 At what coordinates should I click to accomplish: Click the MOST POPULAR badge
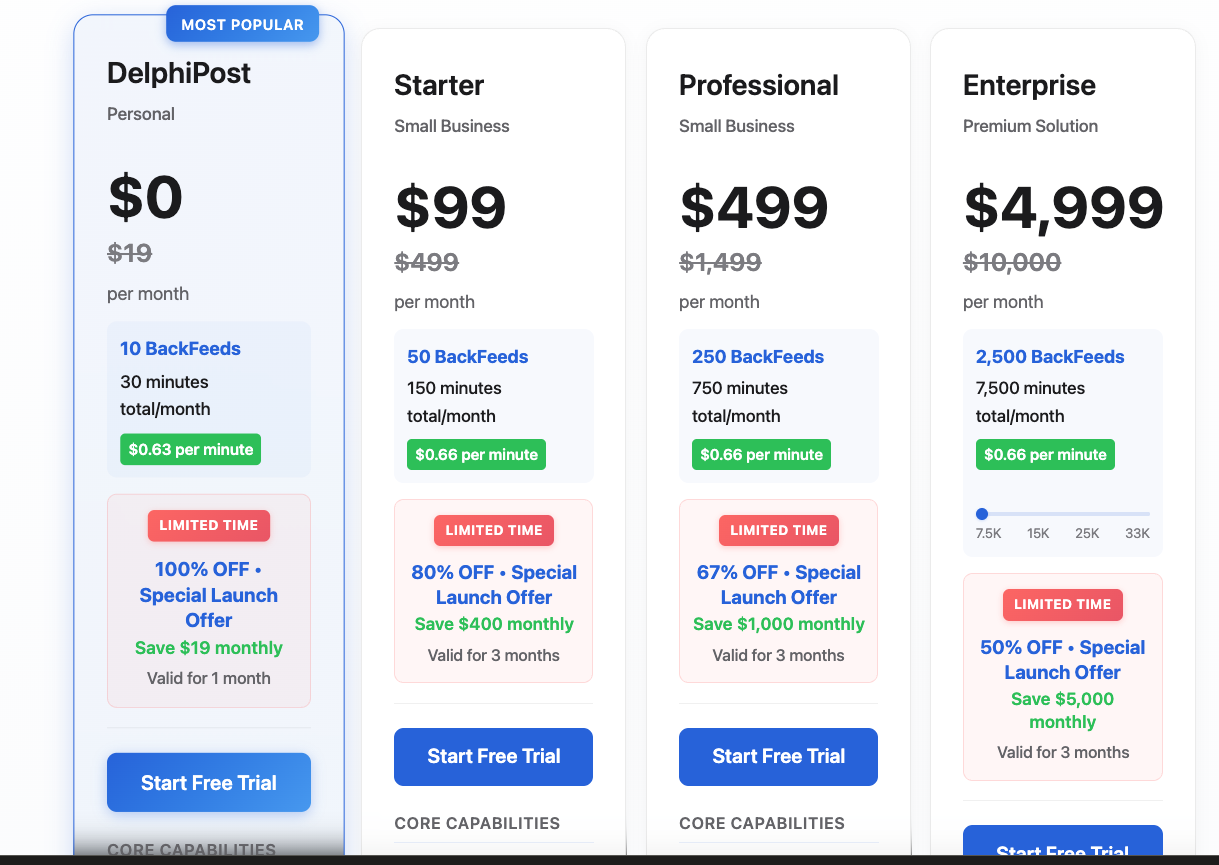(242, 24)
